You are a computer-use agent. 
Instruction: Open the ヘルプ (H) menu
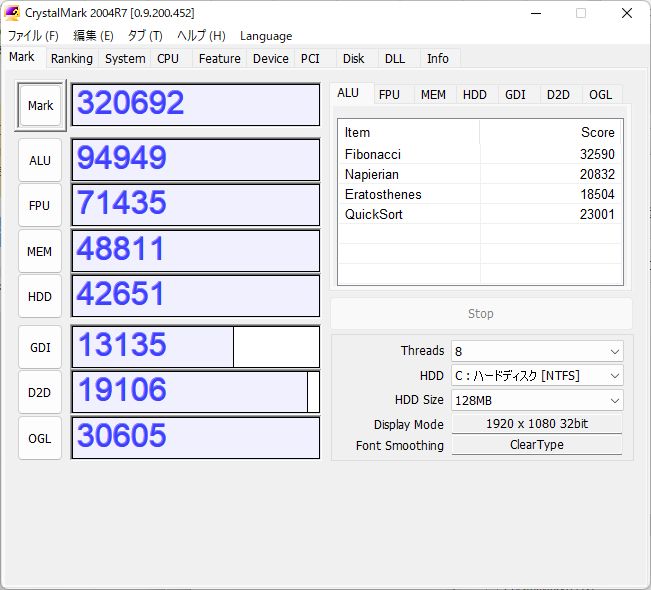201,36
